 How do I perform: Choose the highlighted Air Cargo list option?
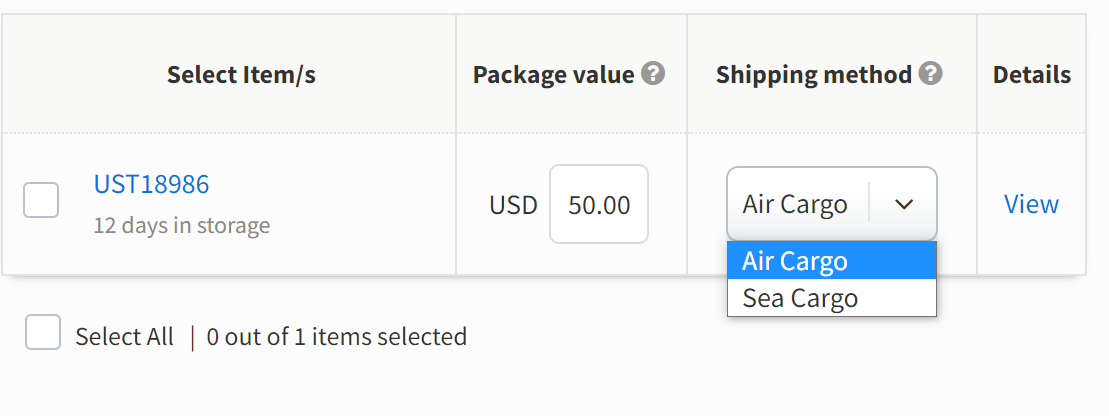pyautogui.click(x=832, y=261)
